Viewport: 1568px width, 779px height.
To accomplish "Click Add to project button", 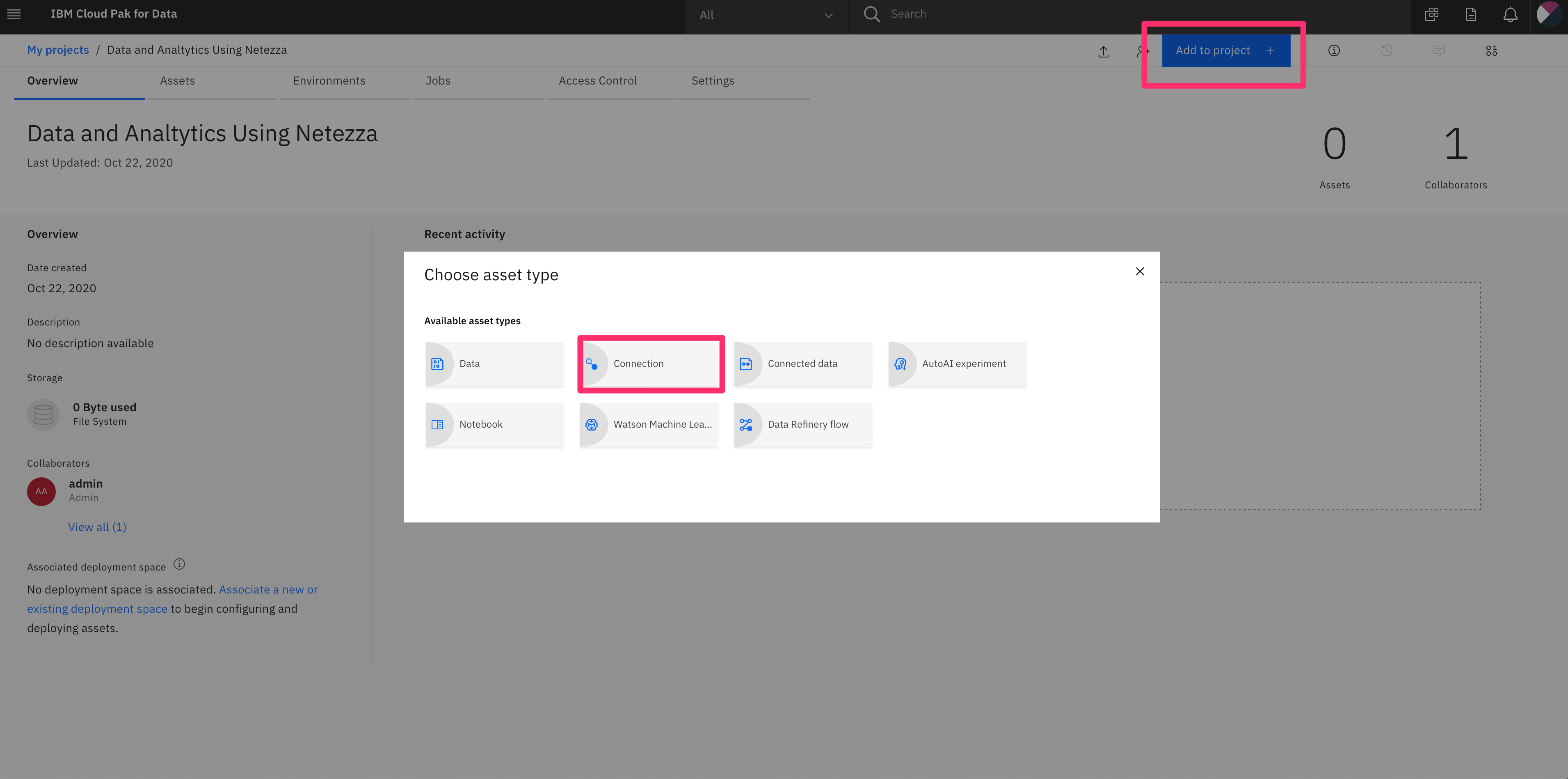I will [x=1225, y=50].
